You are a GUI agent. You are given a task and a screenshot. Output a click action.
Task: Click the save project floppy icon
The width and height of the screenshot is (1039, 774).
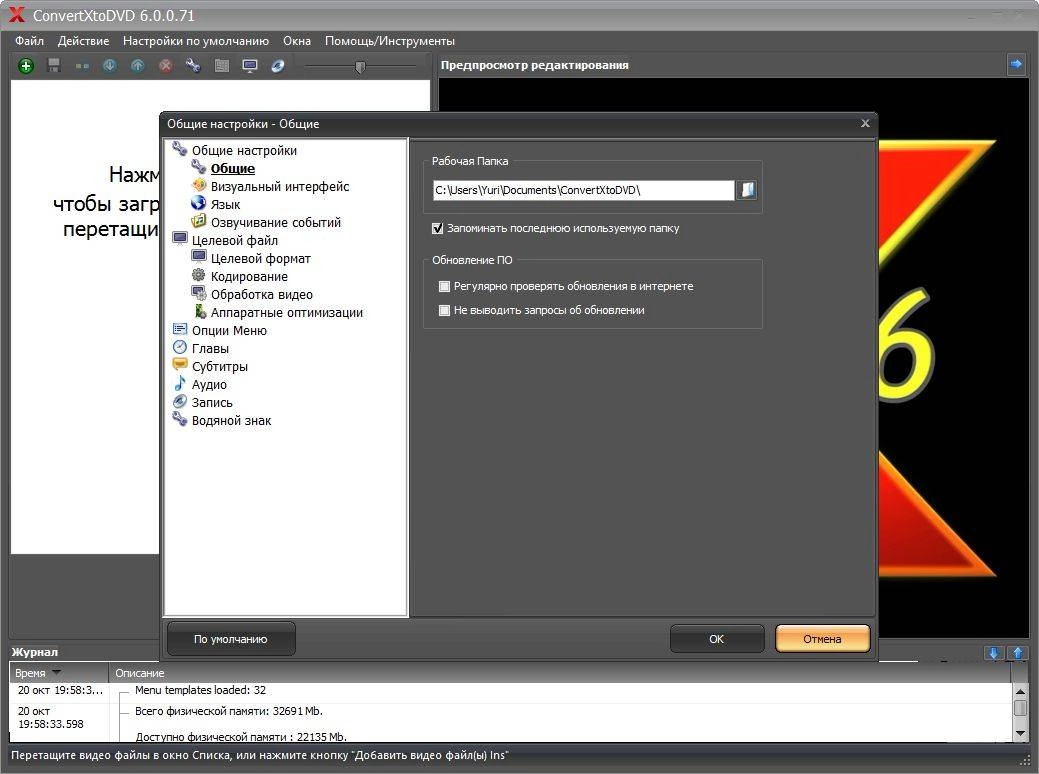54,65
